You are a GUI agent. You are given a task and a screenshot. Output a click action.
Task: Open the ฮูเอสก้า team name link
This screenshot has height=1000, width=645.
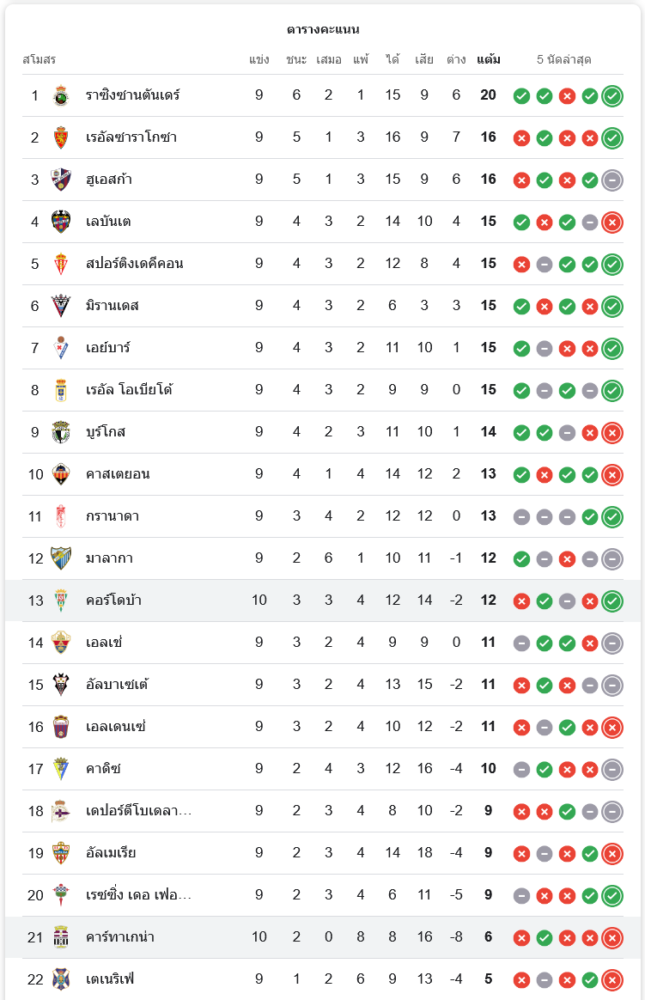pos(109,180)
